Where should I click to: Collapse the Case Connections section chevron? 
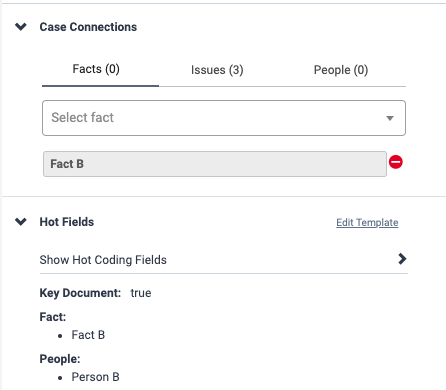pyautogui.click(x=21, y=27)
